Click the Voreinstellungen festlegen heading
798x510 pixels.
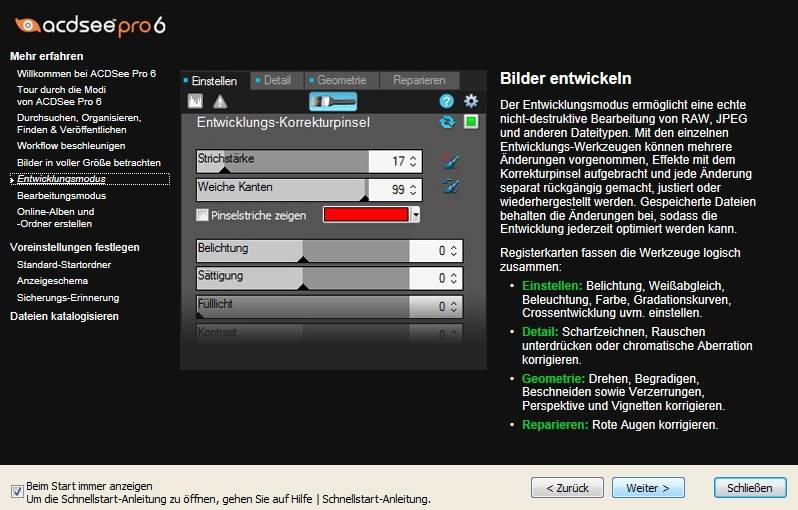[75, 247]
